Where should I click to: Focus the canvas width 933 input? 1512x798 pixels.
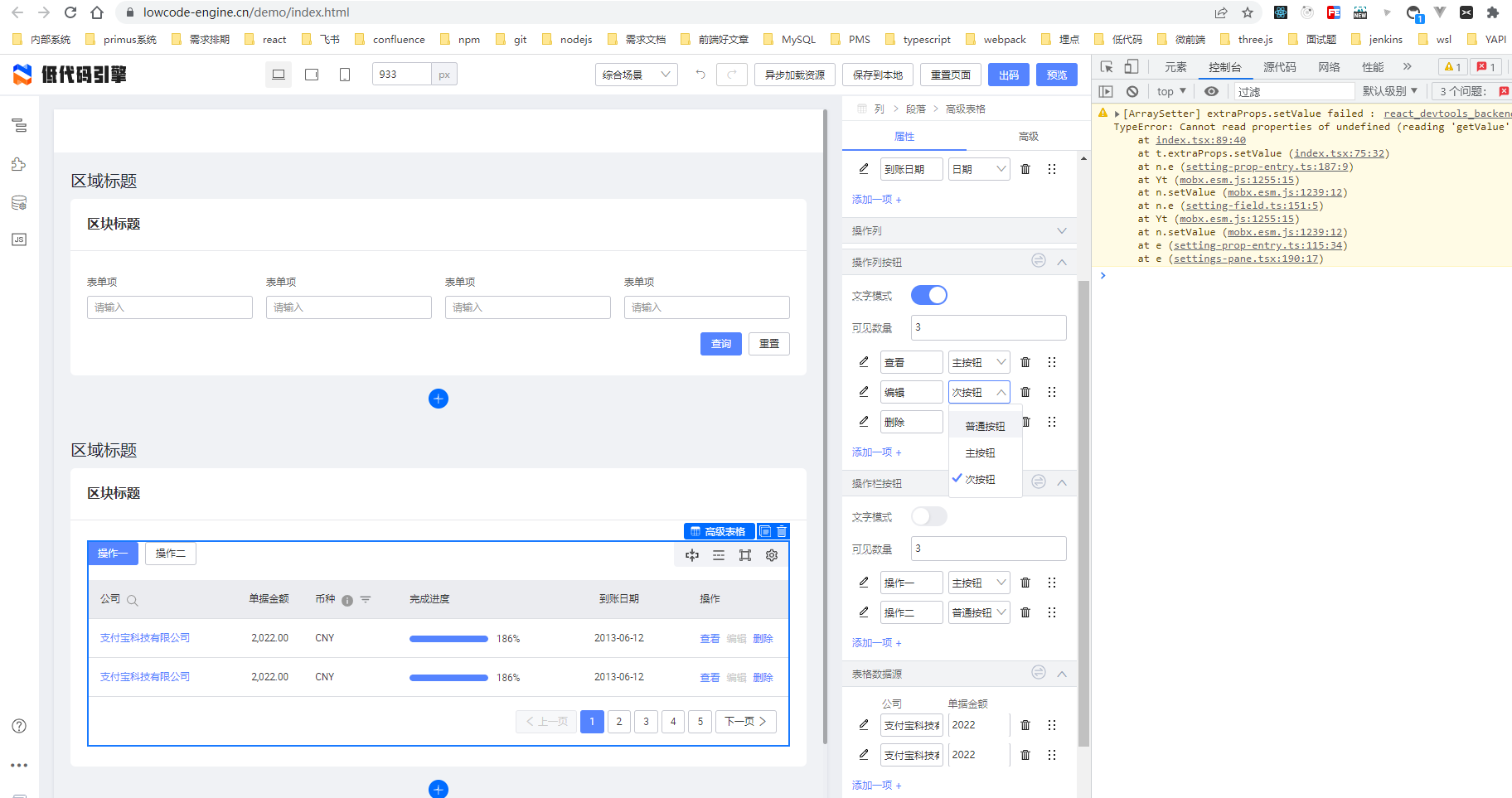click(402, 75)
